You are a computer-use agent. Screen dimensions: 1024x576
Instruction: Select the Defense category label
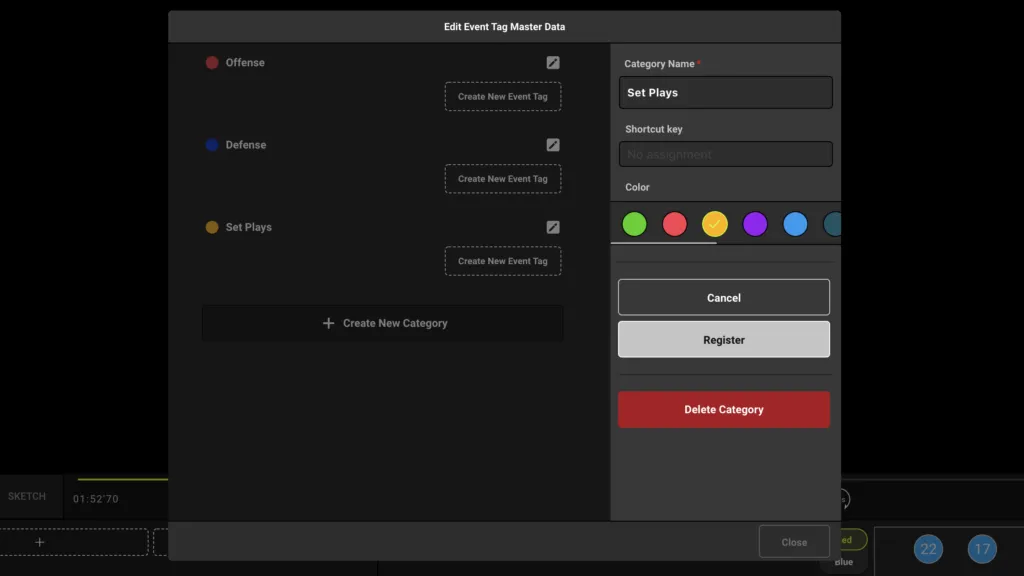click(246, 145)
